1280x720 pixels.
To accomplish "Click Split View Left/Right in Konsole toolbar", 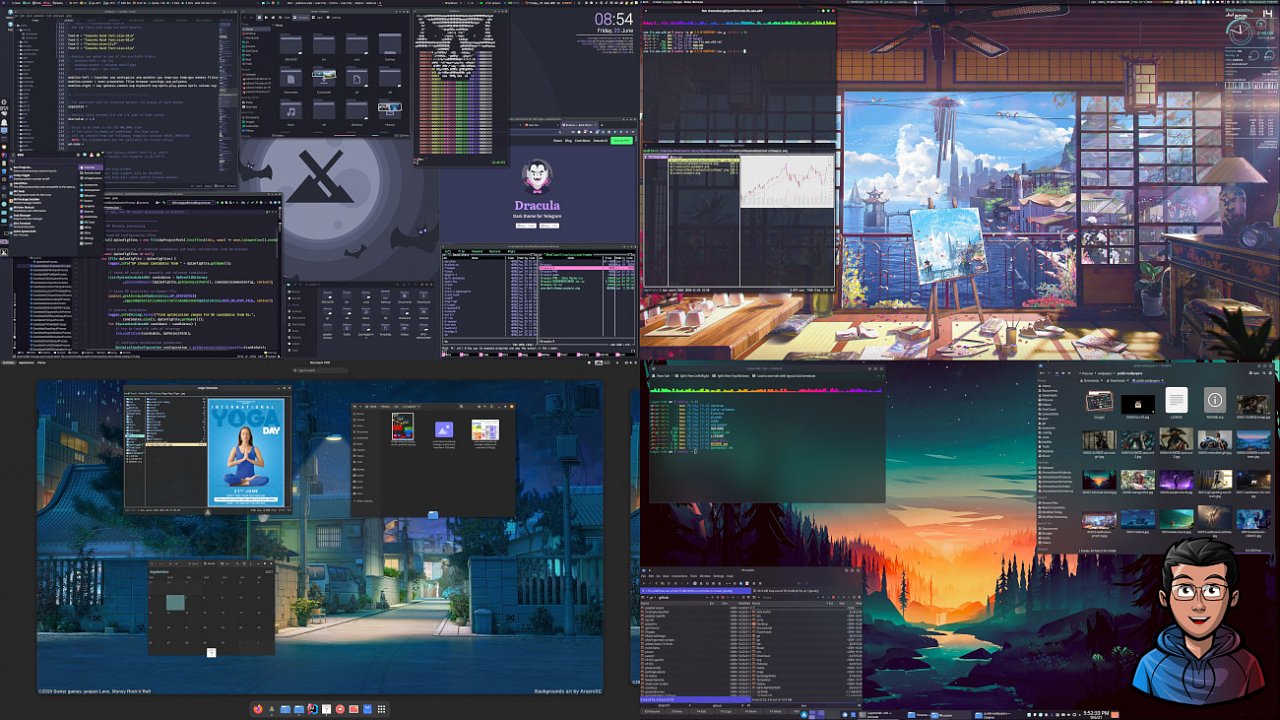I will pos(692,376).
